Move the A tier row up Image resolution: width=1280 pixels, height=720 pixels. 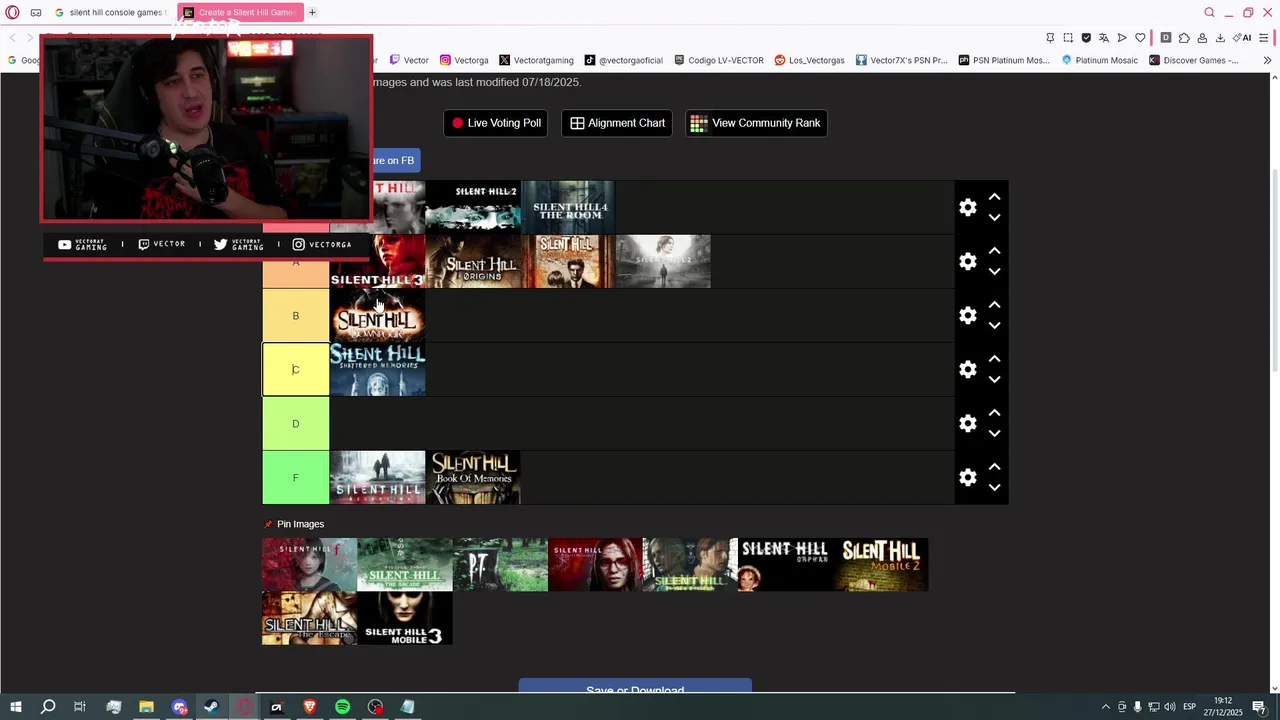coord(994,251)
